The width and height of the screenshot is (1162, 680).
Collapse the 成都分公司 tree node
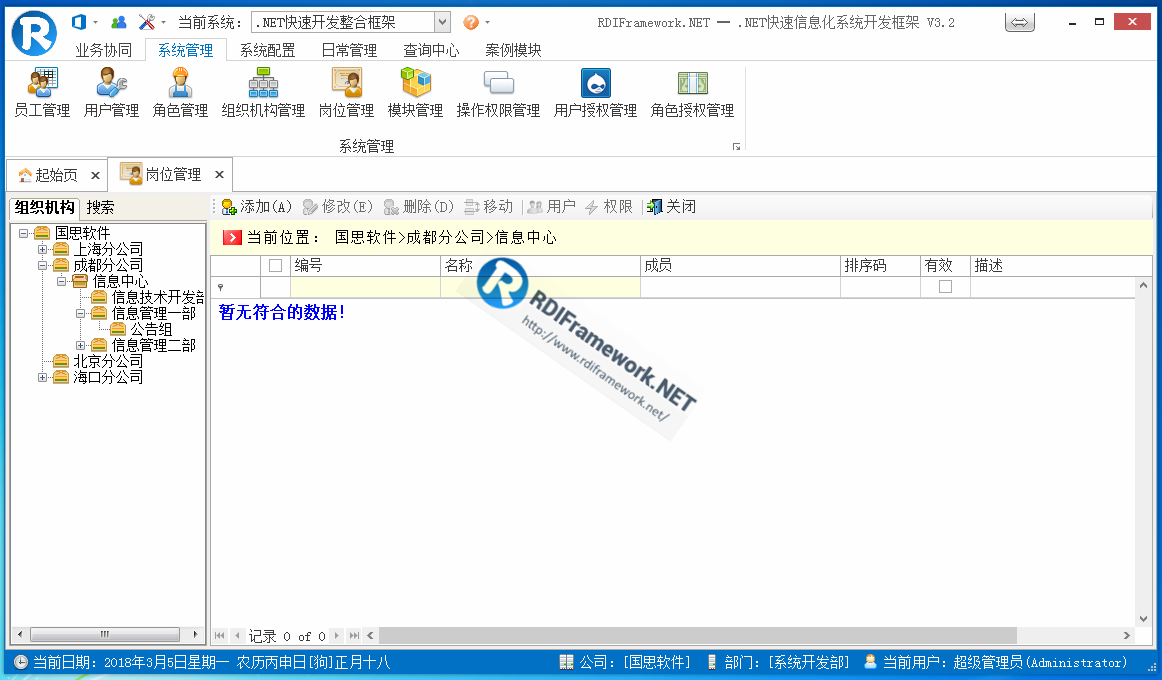click(42, 265)
